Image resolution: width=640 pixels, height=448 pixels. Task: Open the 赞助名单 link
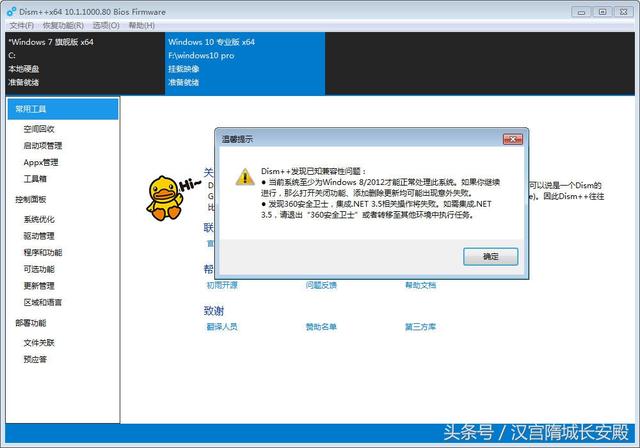(x=321, y=327)
